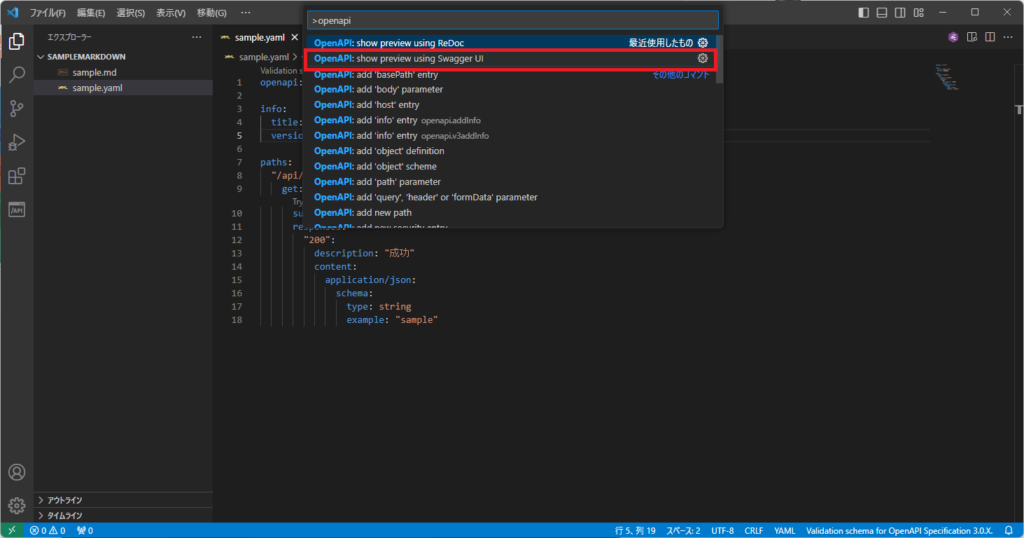1024x538 pixels.
Task: Run add 'info' entry openapi.v3addInfo command
Action: [x=511, y=135]
